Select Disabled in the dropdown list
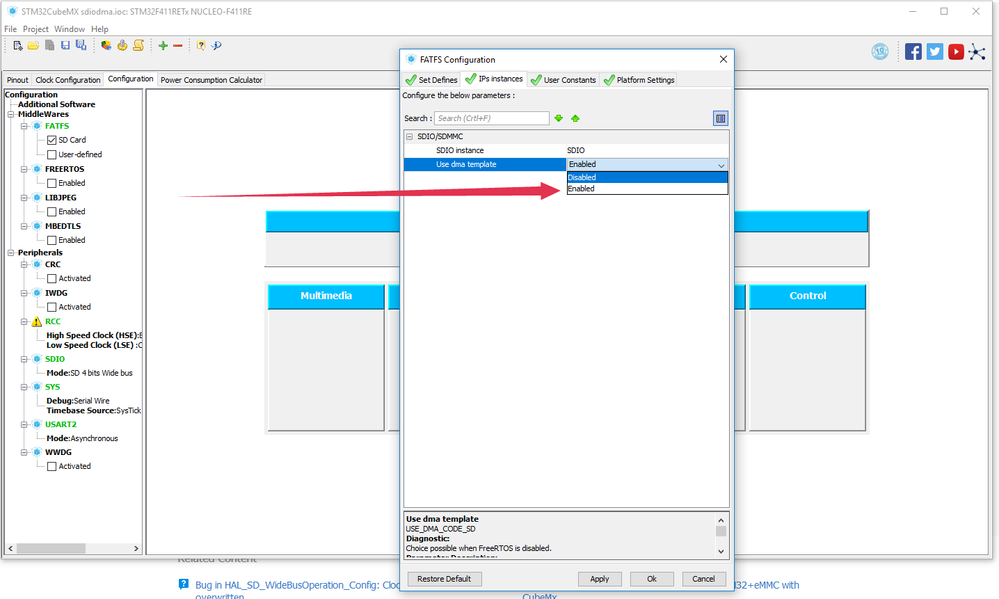999x599 pixels. click(647, 178)
